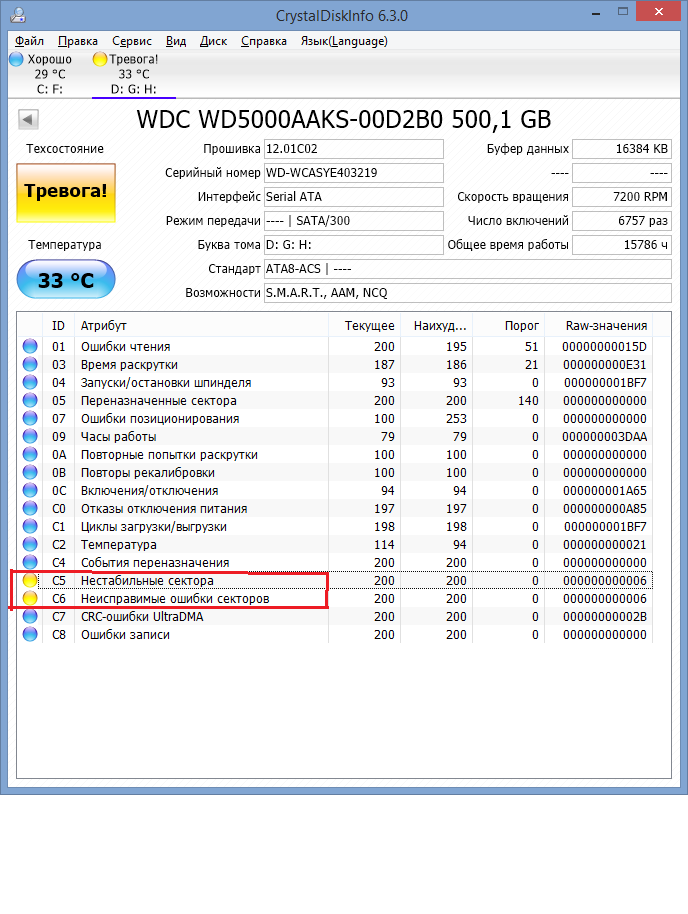Open the Язык(Language) menu

(344, 41)
